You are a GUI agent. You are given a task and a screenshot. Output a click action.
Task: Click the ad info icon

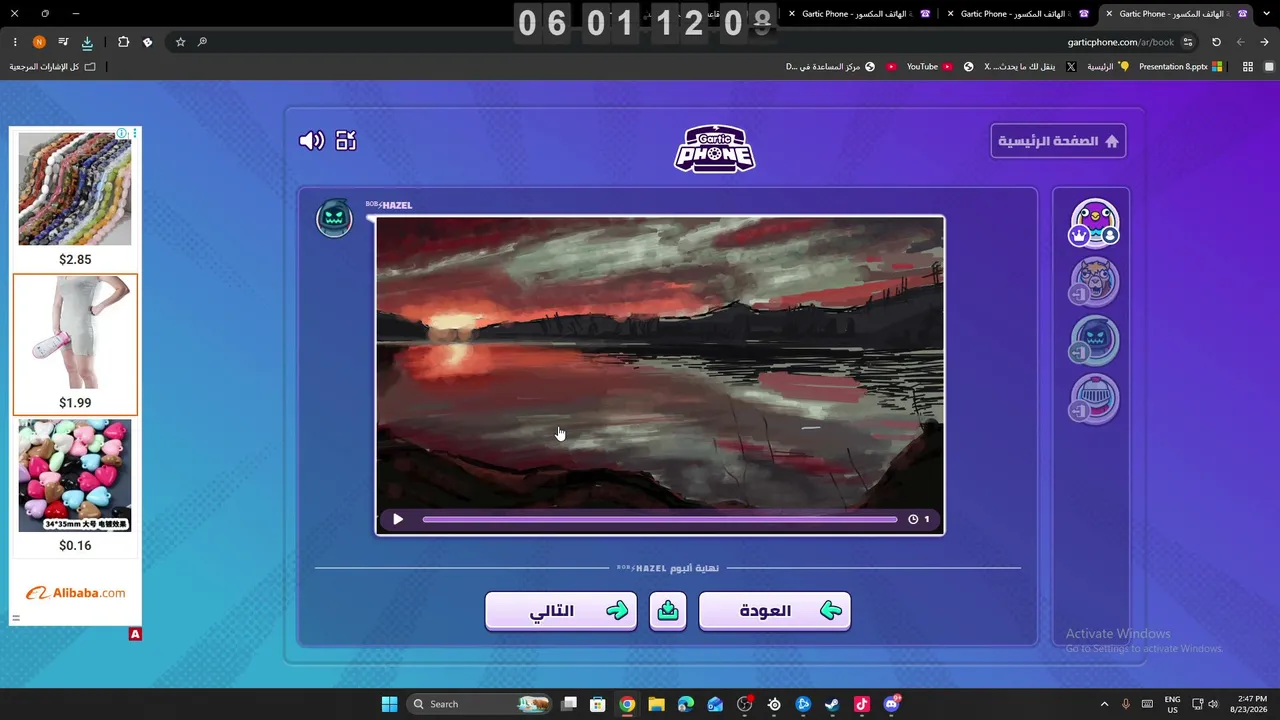[121, 134]
